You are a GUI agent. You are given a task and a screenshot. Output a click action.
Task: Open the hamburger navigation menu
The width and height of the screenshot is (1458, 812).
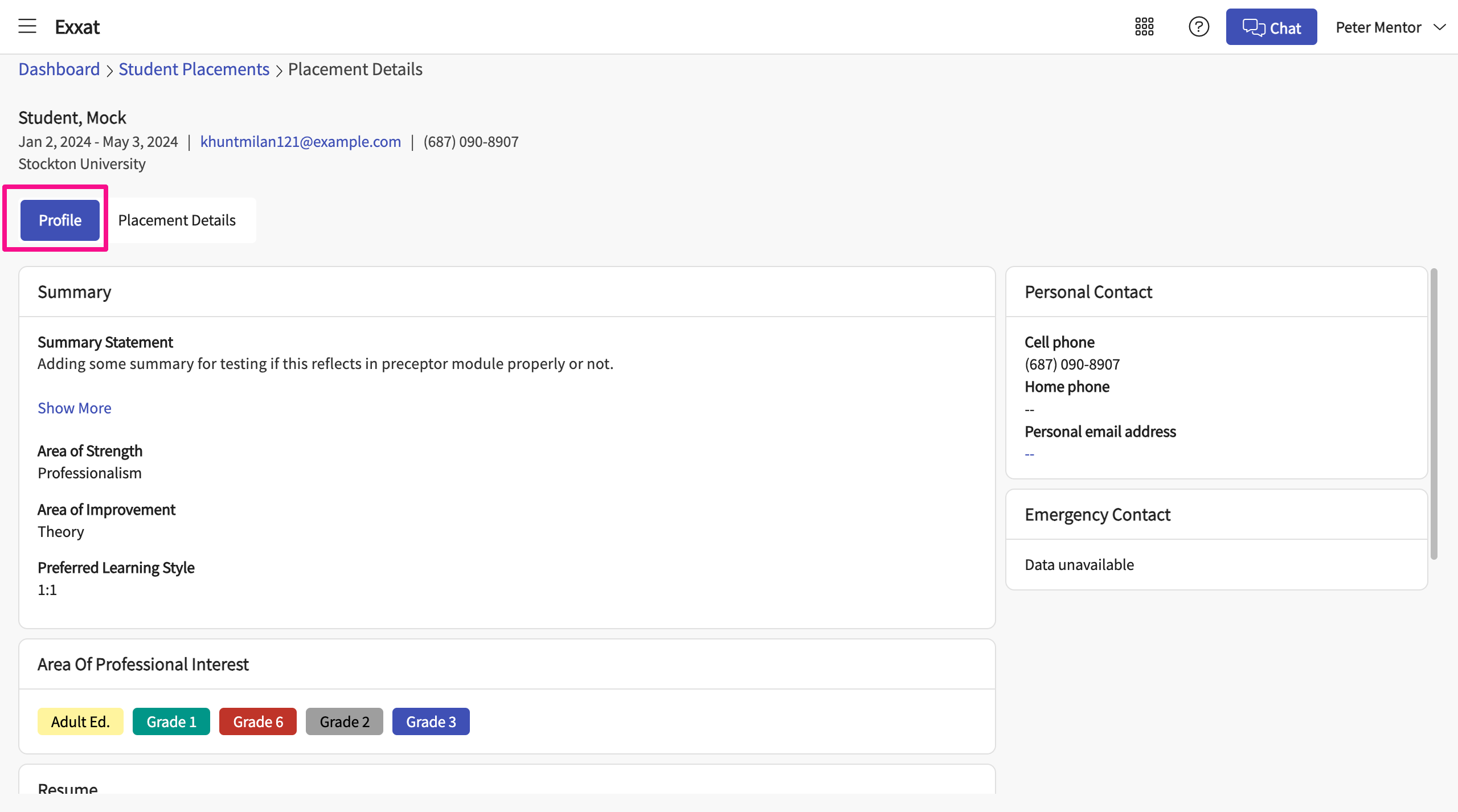point(27,27)
